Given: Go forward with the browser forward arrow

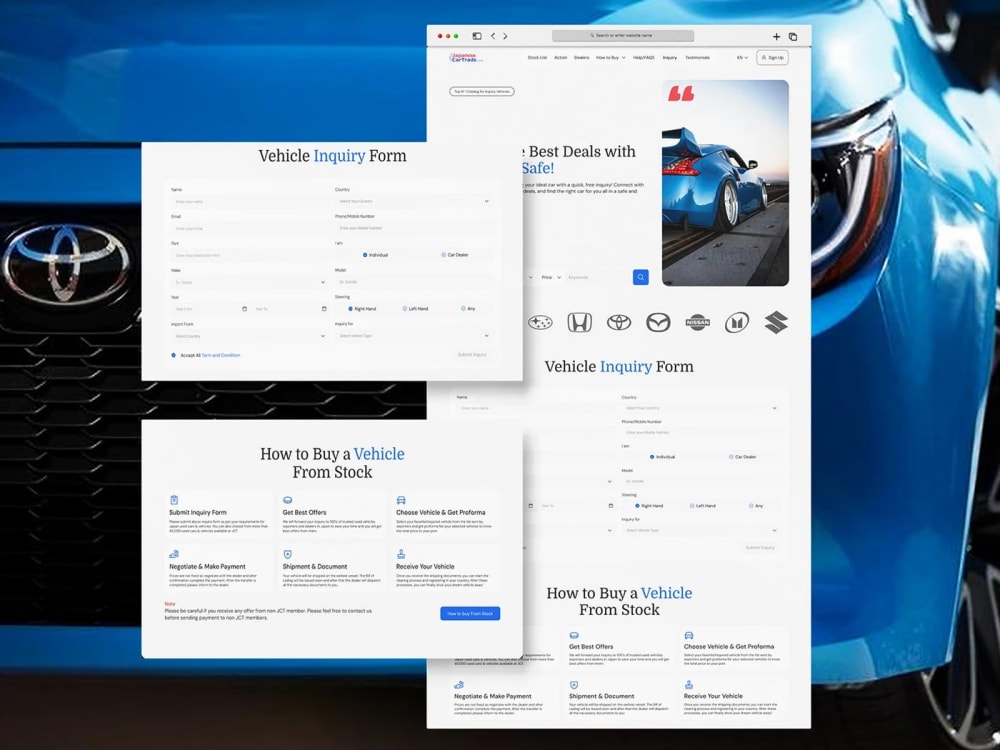Looking at the screenshot, I should (x=505, y=36).
